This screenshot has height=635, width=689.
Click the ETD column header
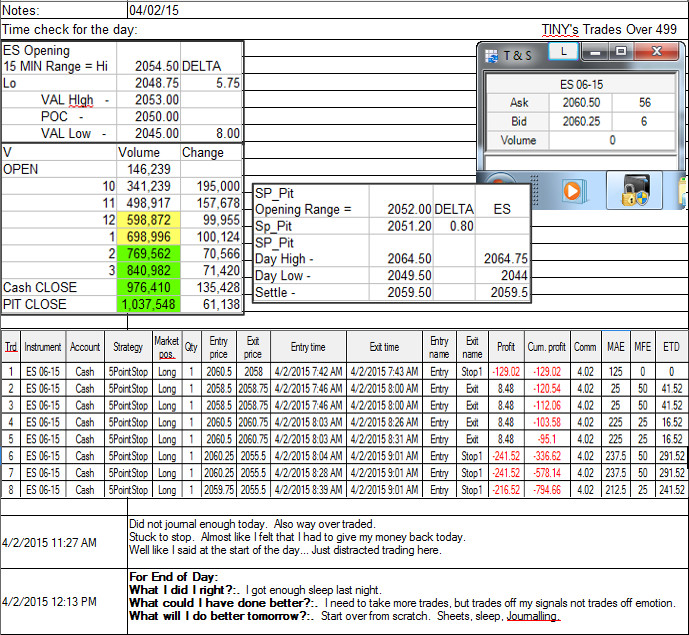point(671,347)
